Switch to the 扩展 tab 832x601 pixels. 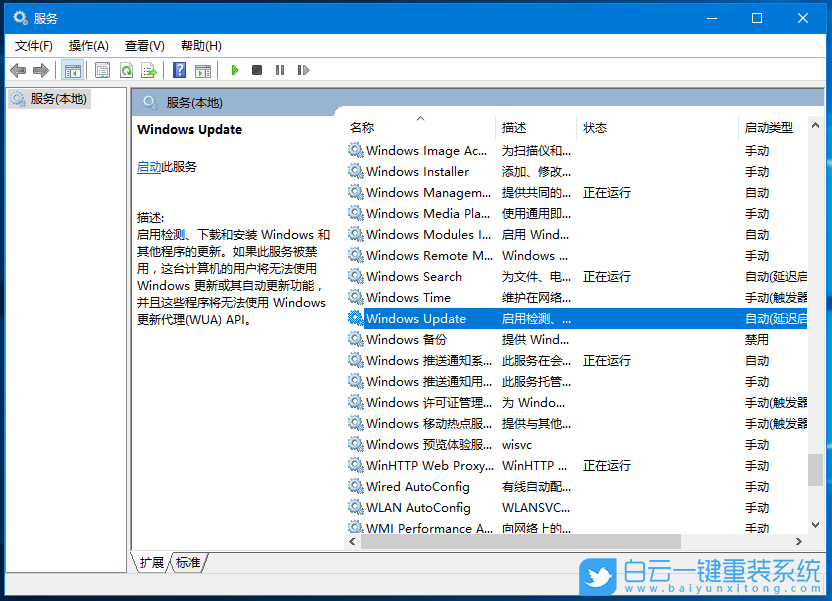coord(151,563)
